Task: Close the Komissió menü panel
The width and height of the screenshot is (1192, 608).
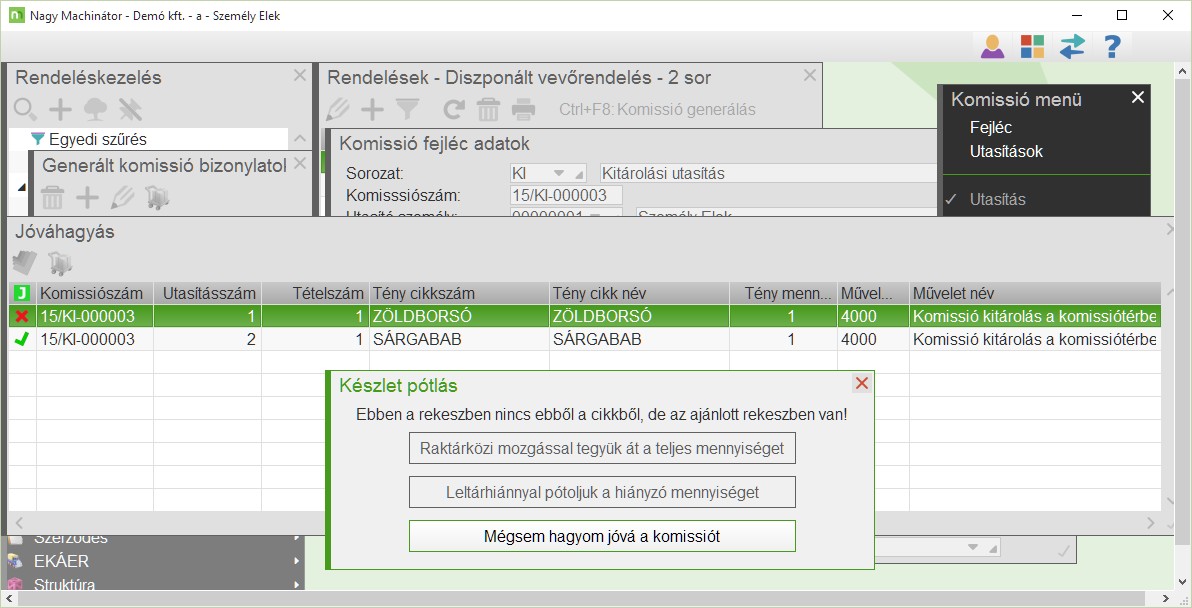Action: click(x=1137, y=97)
